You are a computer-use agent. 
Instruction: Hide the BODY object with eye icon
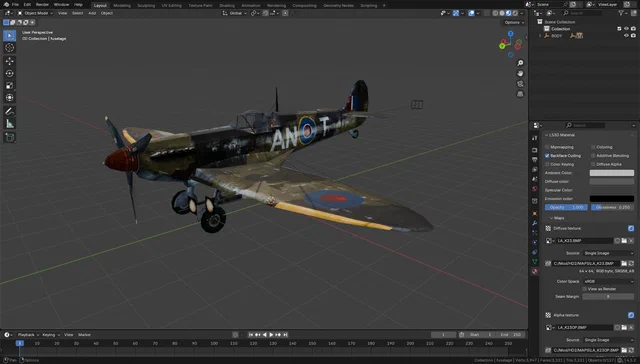[626, 36]
